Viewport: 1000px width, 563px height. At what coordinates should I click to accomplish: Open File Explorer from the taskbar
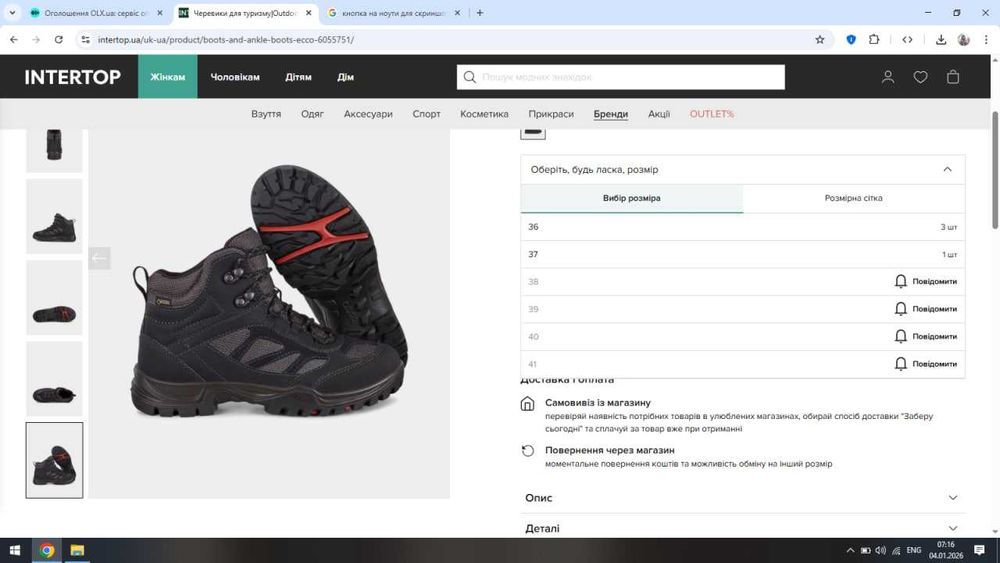pyautogui.click(x=77, y=550)
